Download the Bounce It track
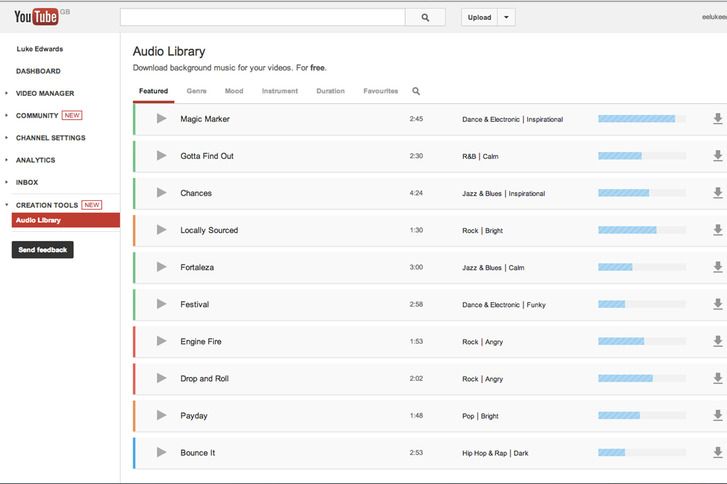The height and width of the screenshot is (484, 727). 717,453
